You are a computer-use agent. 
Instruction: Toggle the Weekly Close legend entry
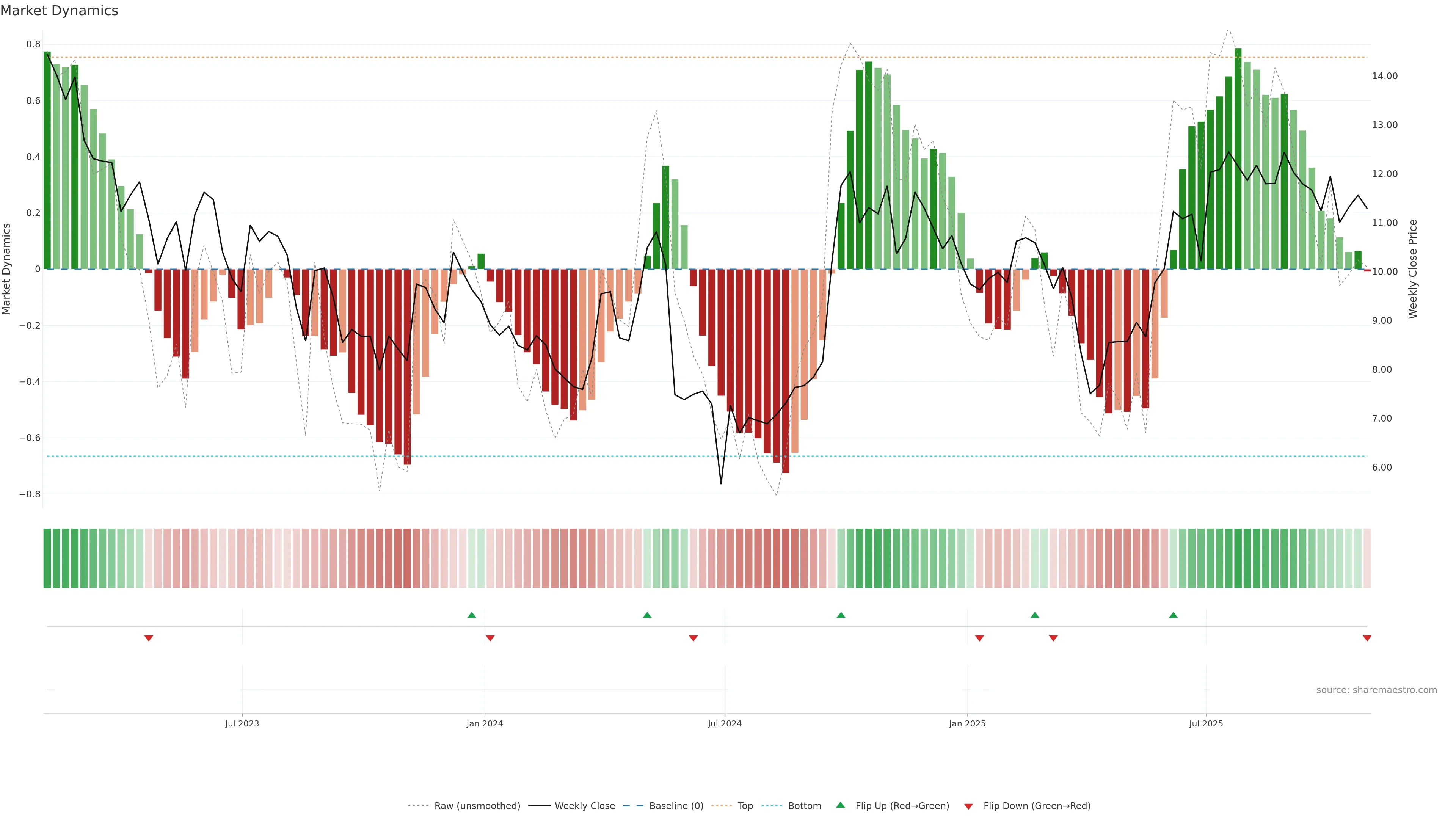(584, 806)
